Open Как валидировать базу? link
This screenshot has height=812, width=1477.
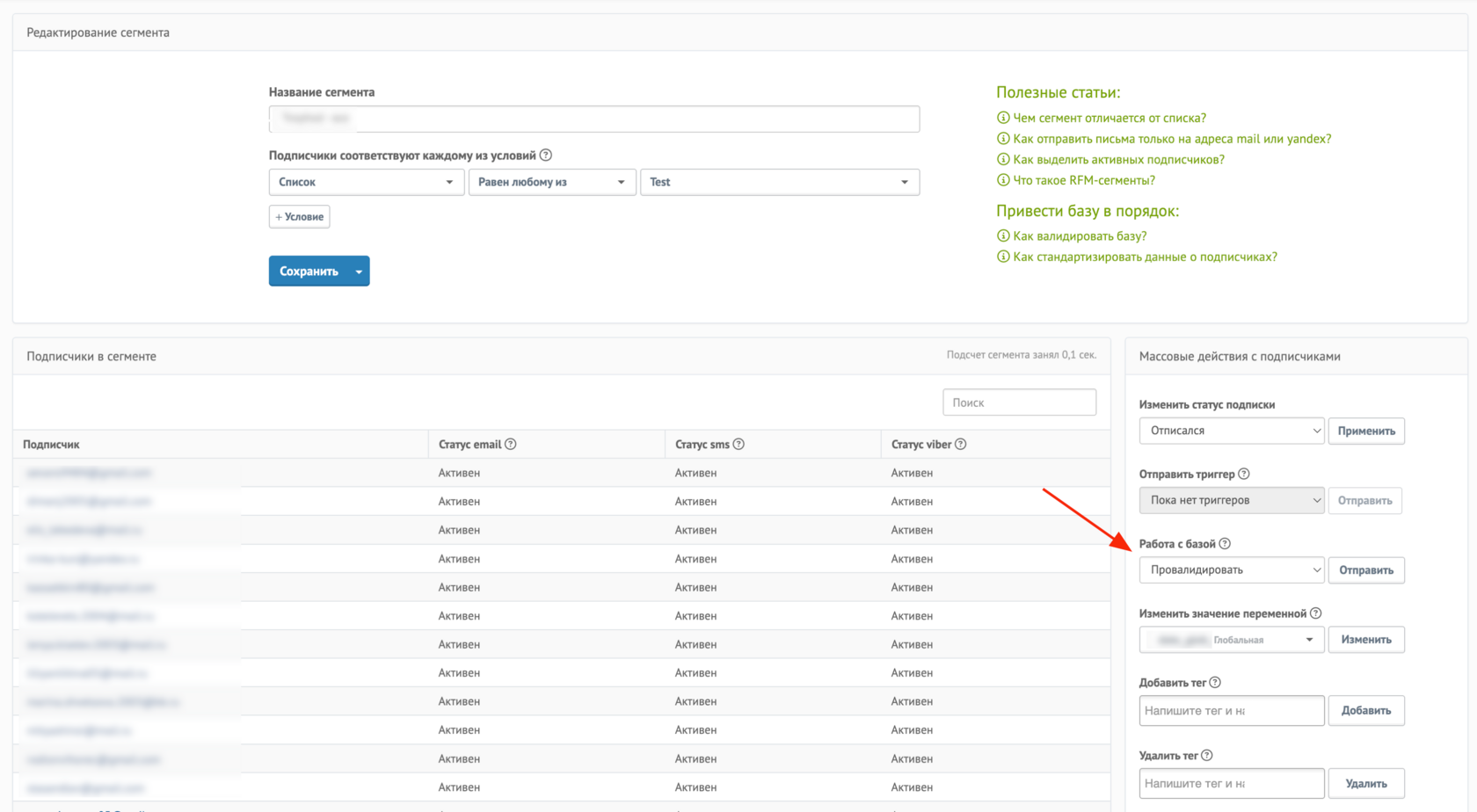[x=1080, y=236]
